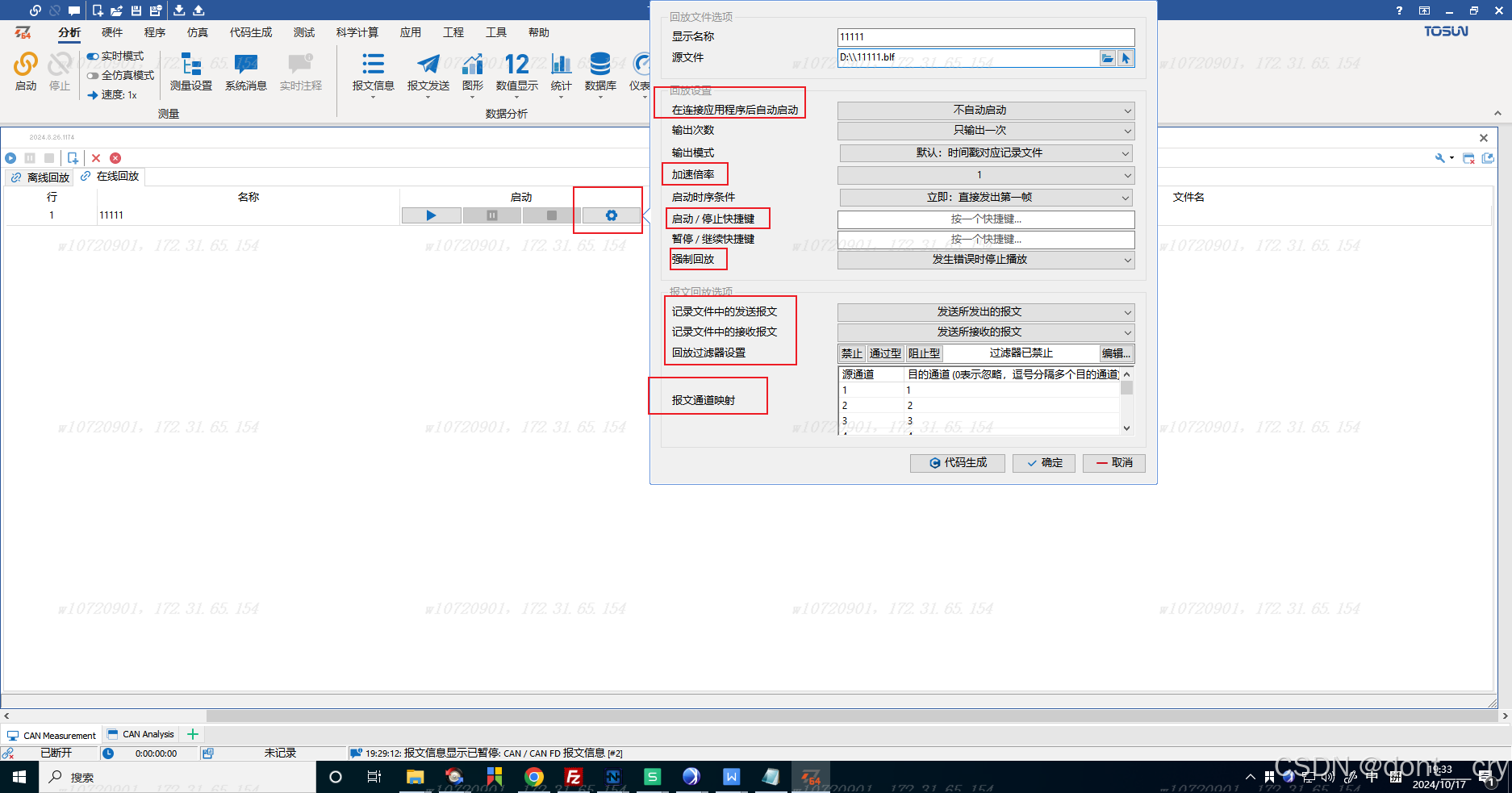Open Windows Start menu
1512x793 pixels.
click(19, 777)
